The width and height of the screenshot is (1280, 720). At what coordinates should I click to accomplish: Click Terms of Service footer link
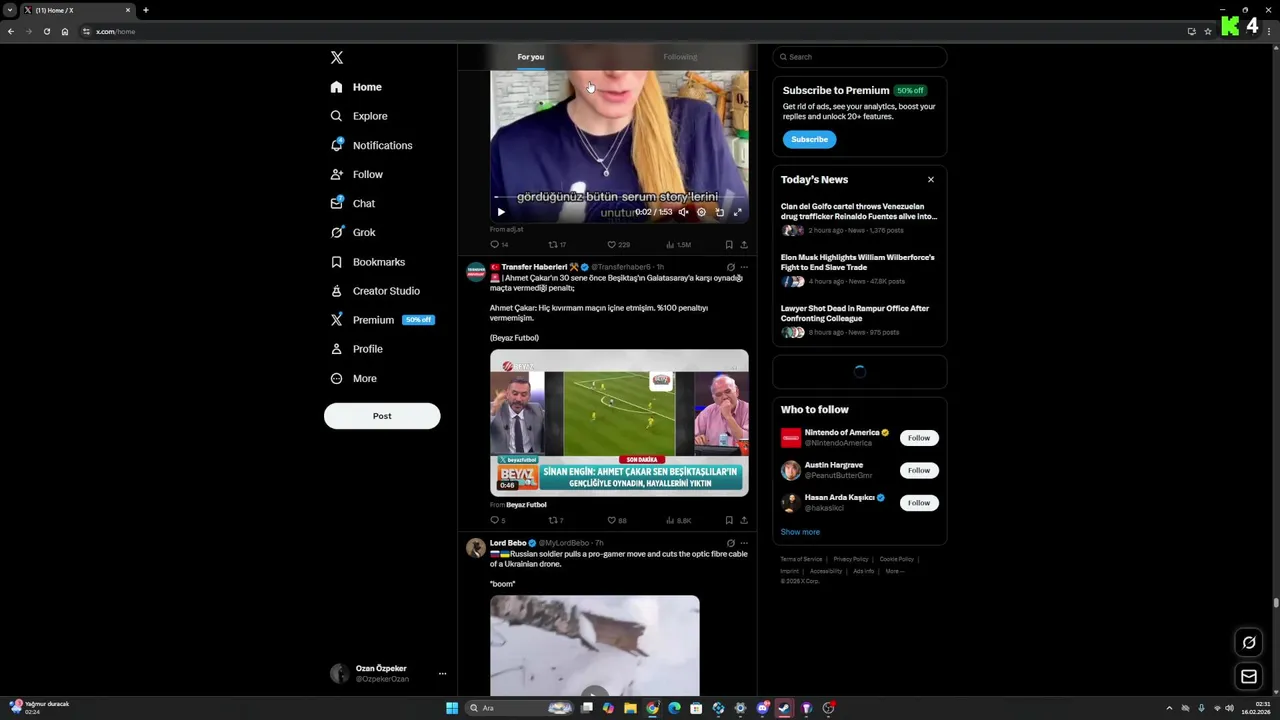pos(801,559)
